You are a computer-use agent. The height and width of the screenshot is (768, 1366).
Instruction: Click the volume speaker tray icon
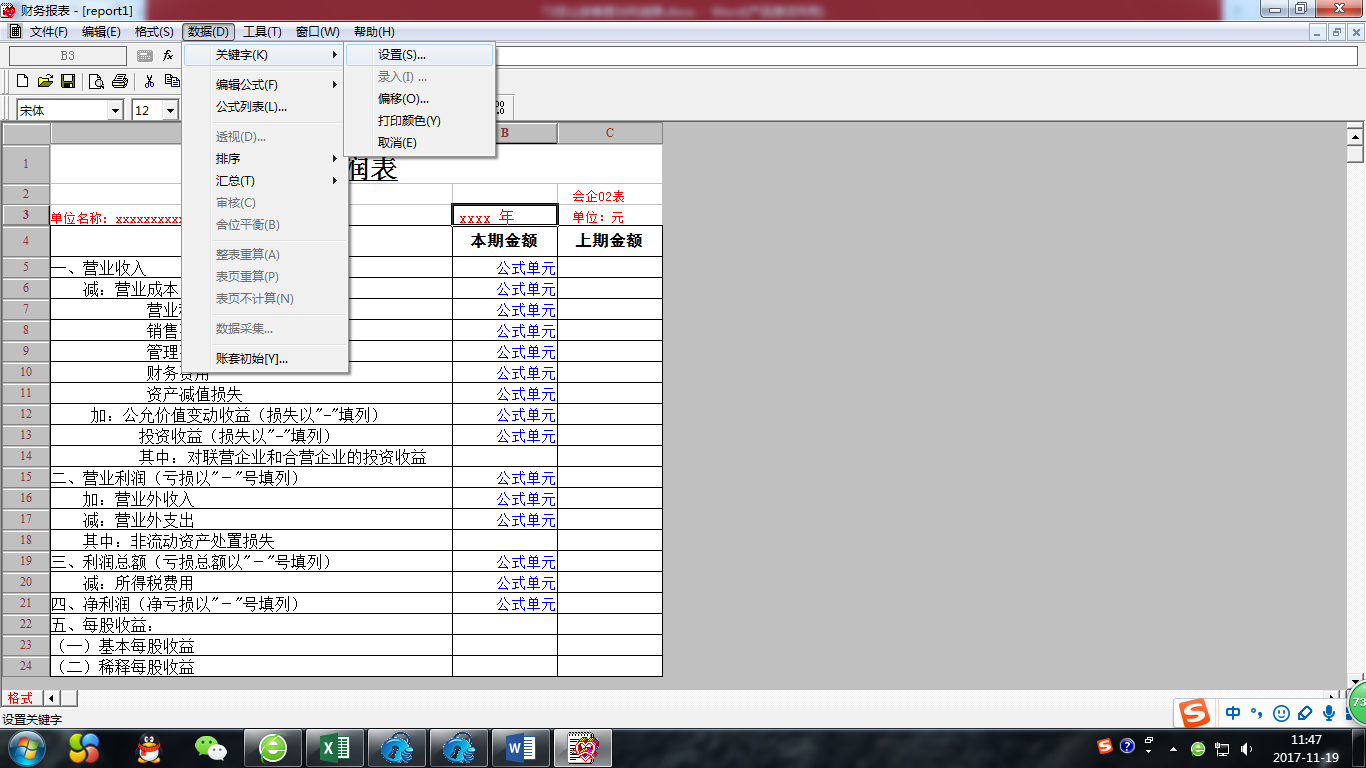1246,748
